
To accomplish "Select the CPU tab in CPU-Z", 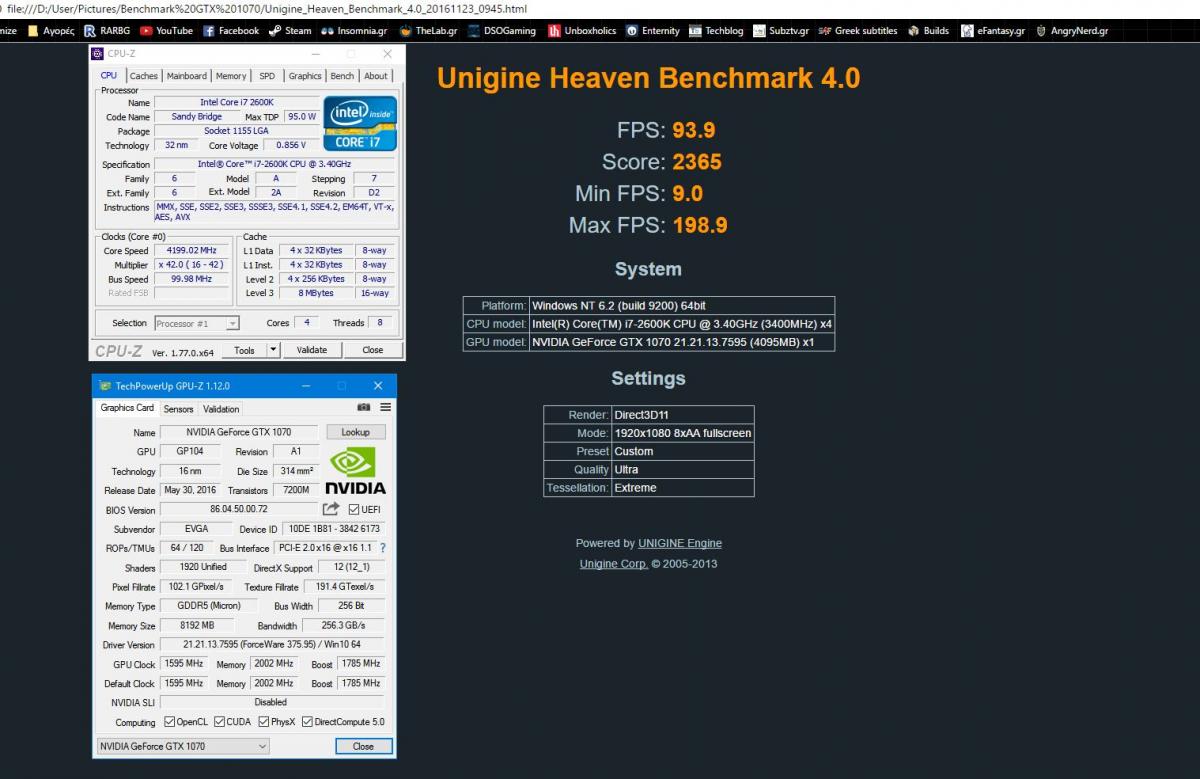I will click(x=109, y=75).
